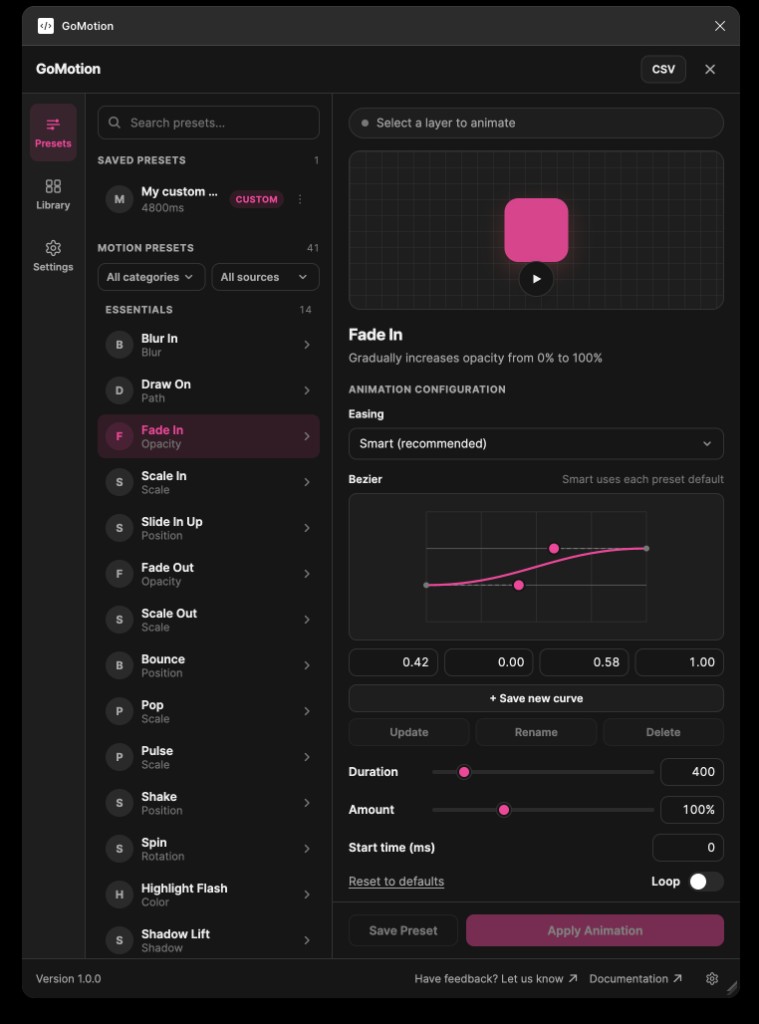Click the Amount slider handle
The image size is (759, 1024).
[504, 810]
